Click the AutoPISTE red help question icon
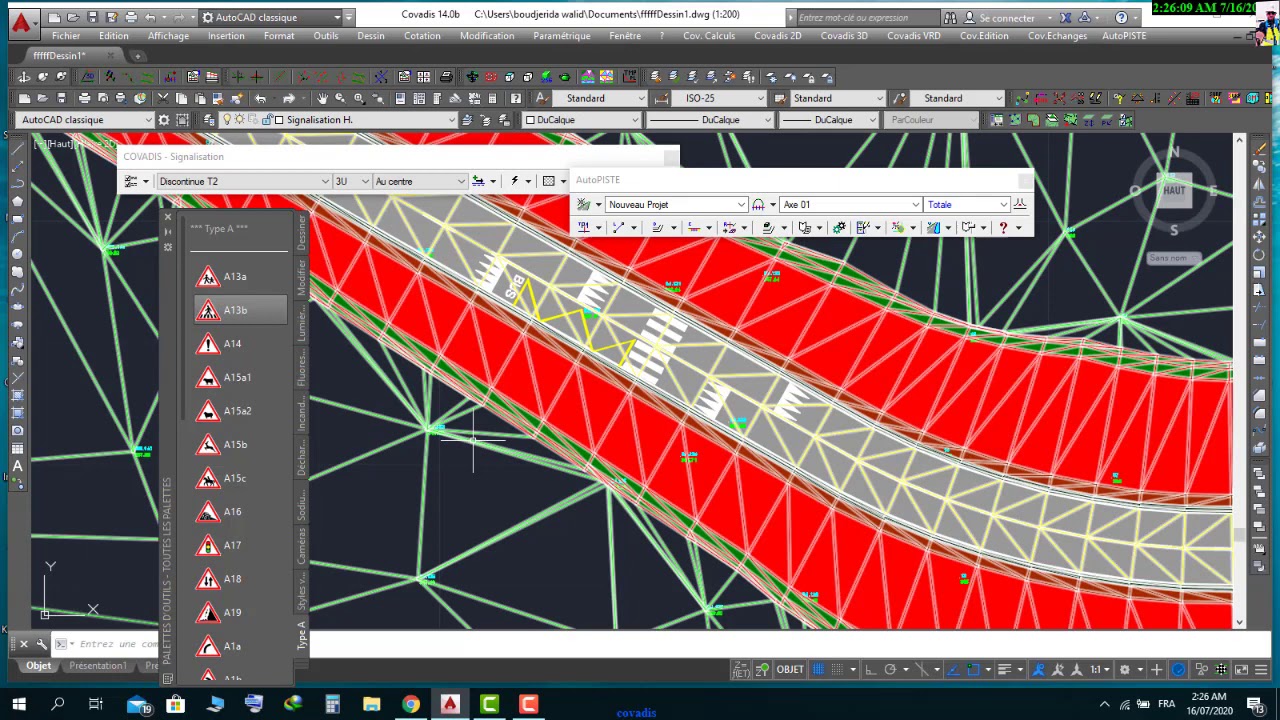 pyautogui.click(x=1003, y=228)
